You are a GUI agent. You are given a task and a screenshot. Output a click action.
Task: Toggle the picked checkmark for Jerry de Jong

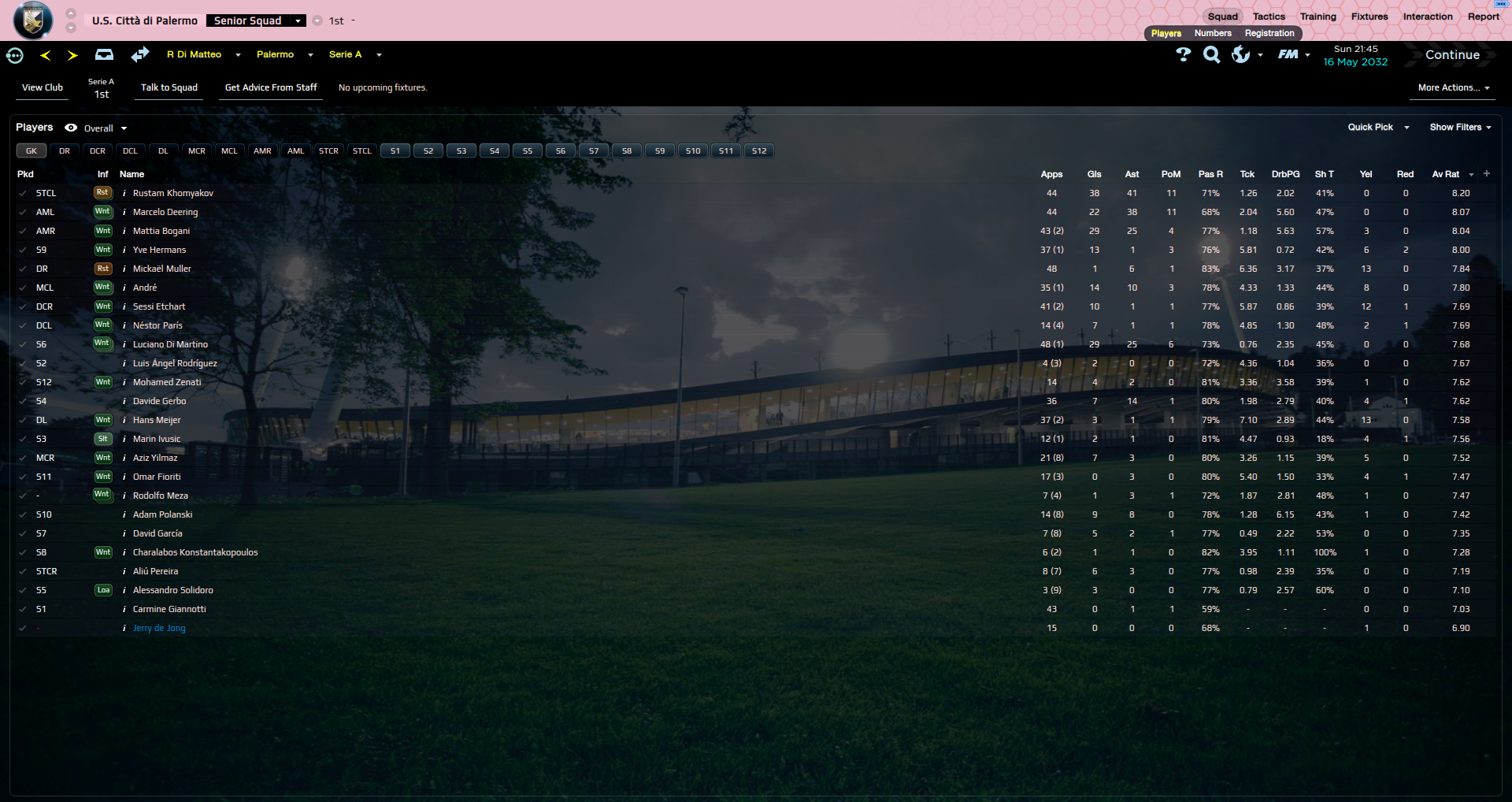click(22, 628)
